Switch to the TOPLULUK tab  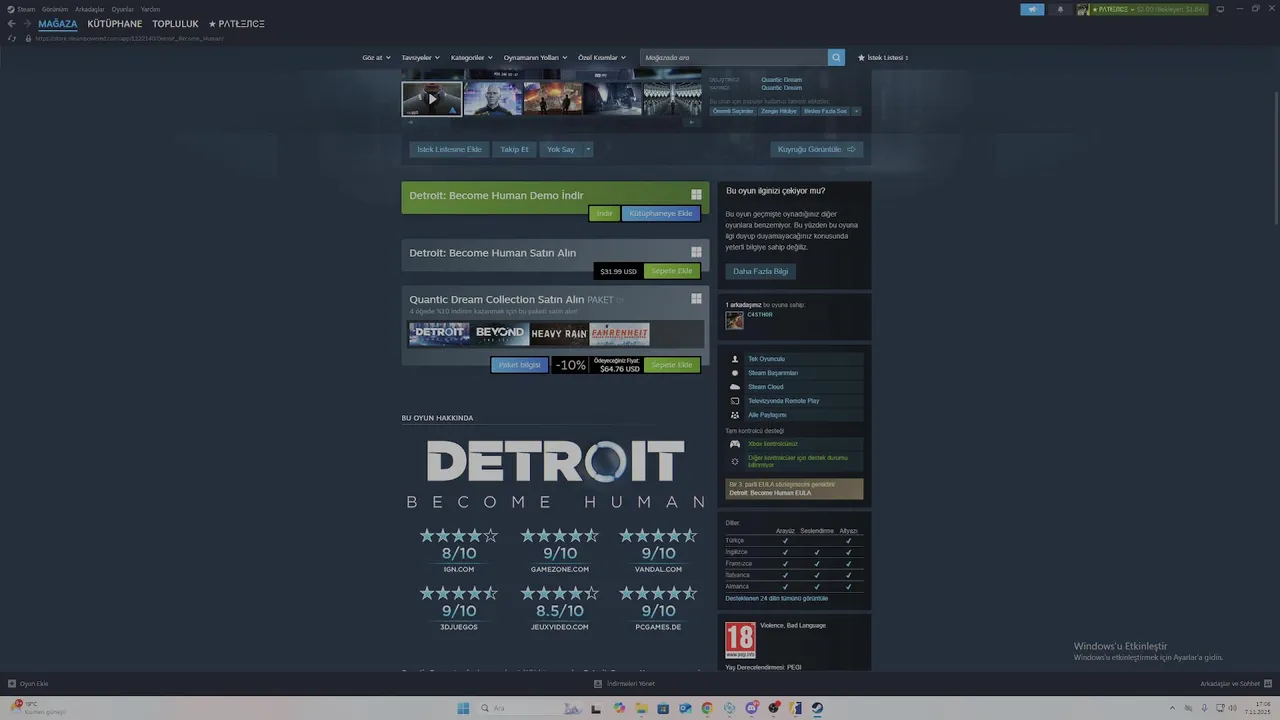point(176,23)
